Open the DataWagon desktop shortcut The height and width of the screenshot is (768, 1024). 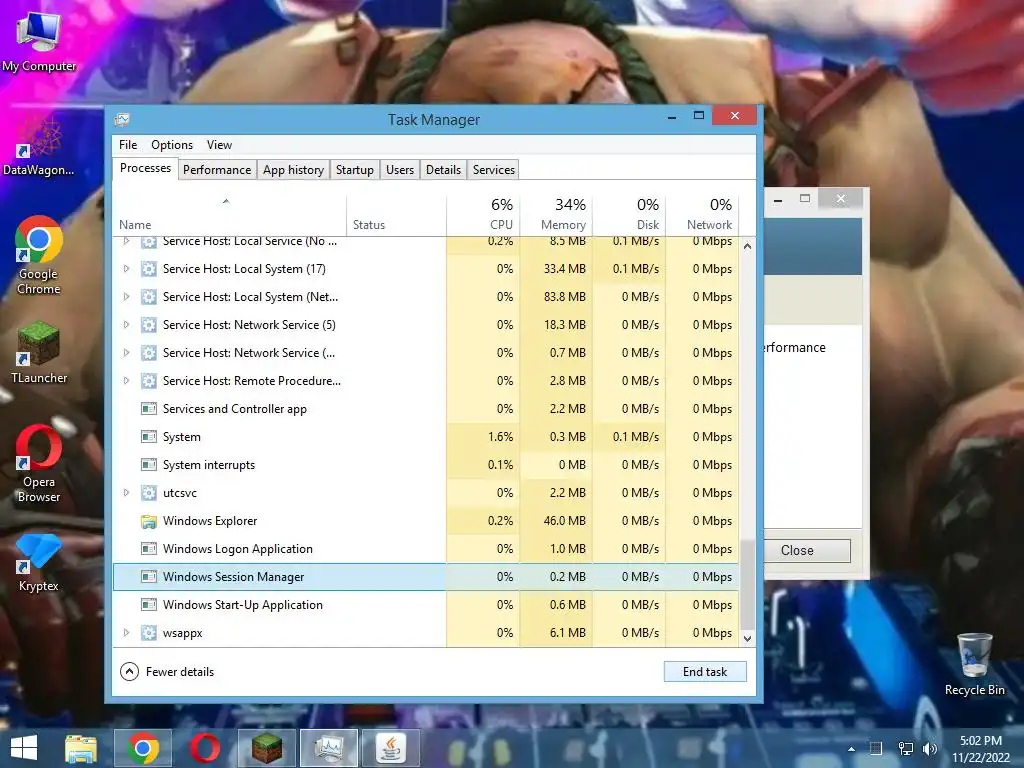[38, 145]
